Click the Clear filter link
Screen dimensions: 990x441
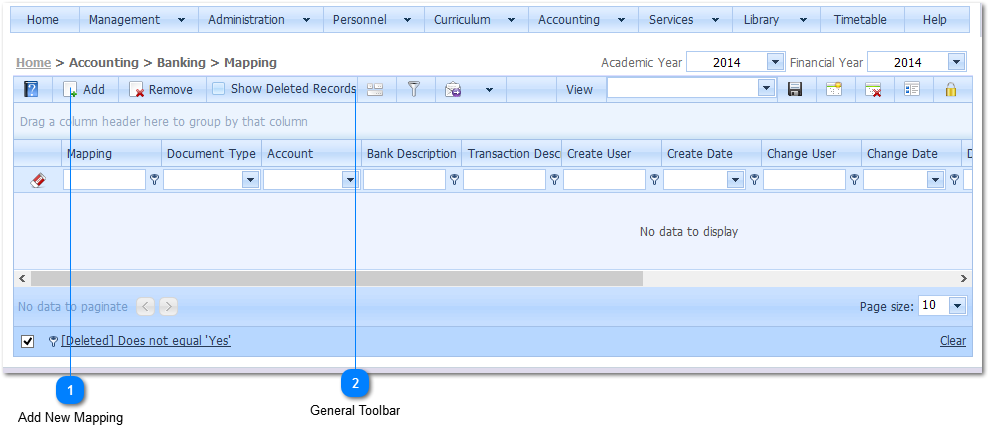(952, 341)
